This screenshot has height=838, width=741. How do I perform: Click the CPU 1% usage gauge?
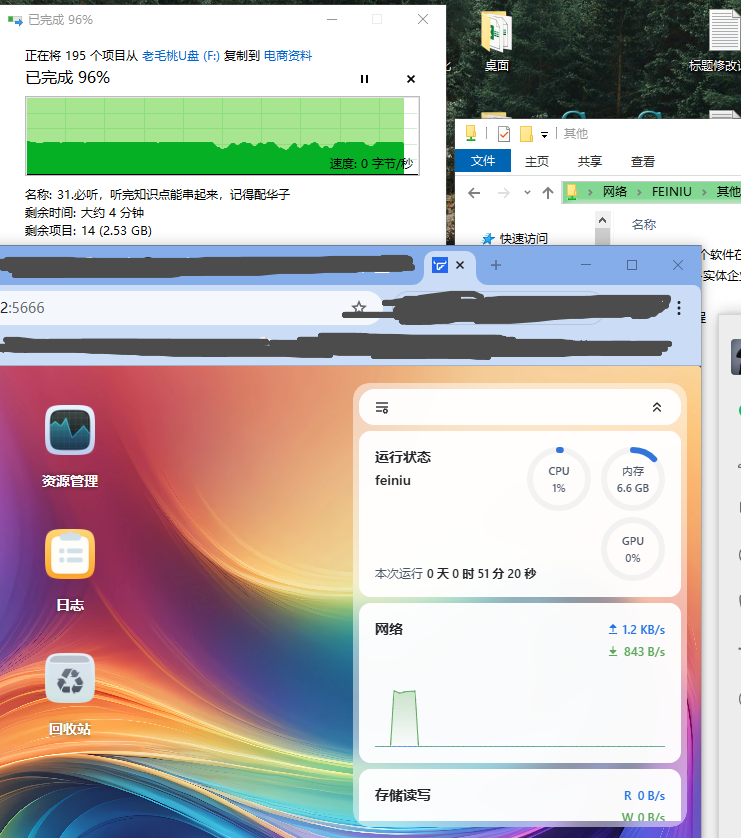point(559,479)
